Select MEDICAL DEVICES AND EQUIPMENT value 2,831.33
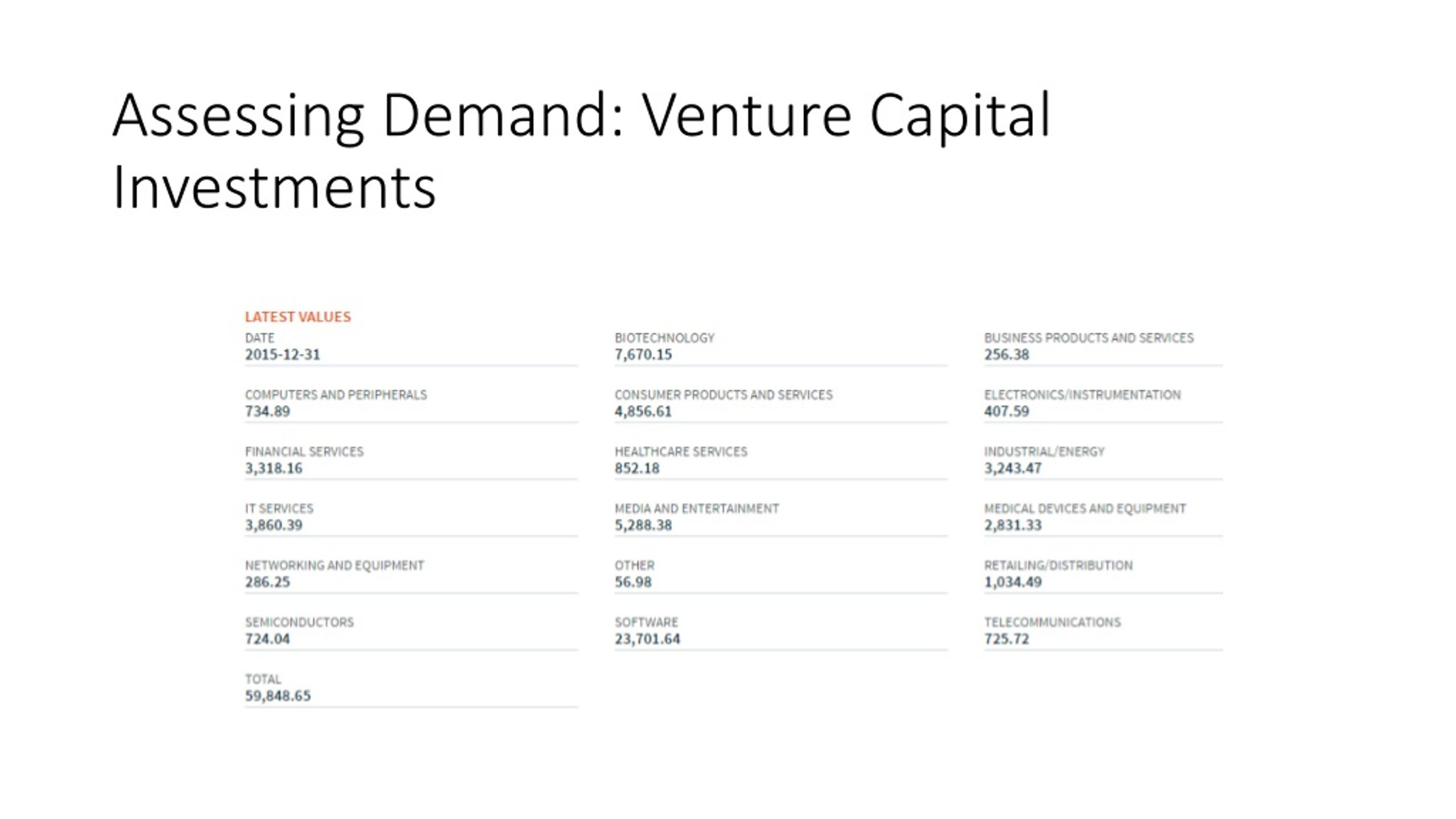The width and height of the screenshot is (1456, 819). [x=1013, y=525]
